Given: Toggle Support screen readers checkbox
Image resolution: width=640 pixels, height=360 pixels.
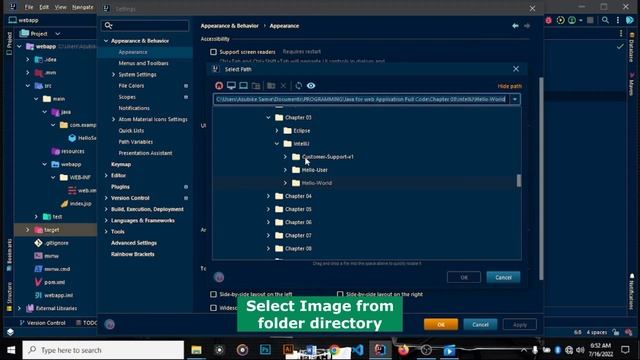Looking at the screenshot, I should pyautogui.click(x=213, y=52).
